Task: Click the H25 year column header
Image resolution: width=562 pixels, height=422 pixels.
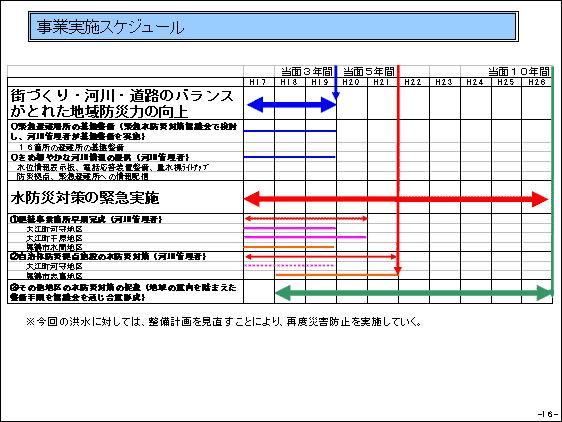Action: pos(506,82)
